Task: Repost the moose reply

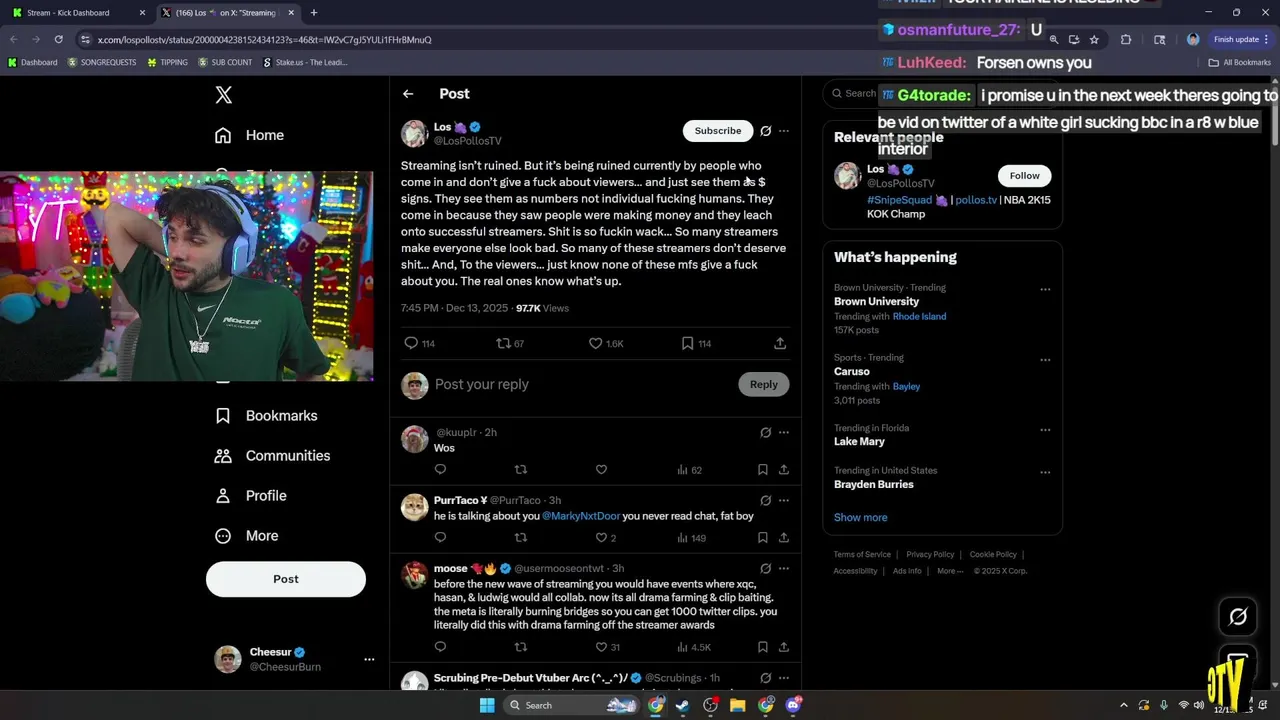Action: pyautogui.click(x=520, y=647)
